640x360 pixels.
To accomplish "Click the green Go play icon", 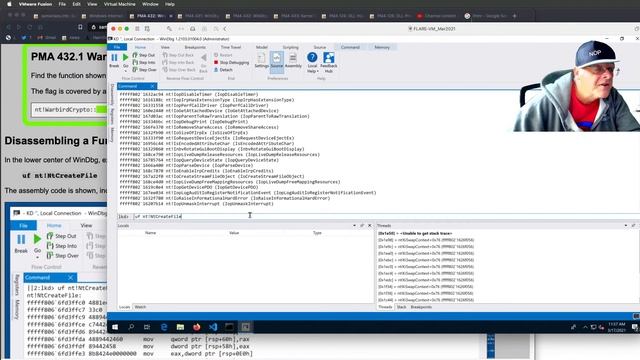I will click(x=126, y=58).
